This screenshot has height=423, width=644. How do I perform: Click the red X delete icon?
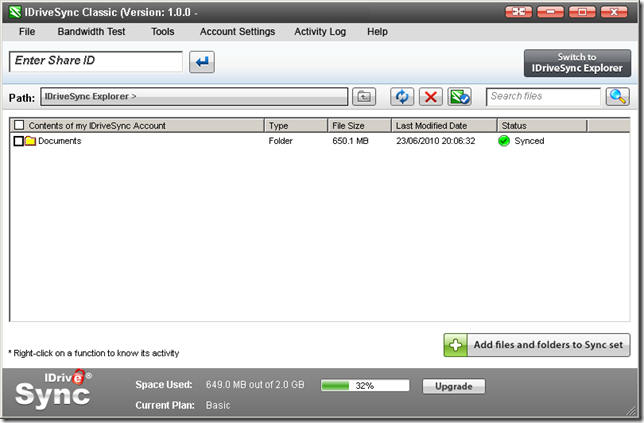tap(430, 97)
